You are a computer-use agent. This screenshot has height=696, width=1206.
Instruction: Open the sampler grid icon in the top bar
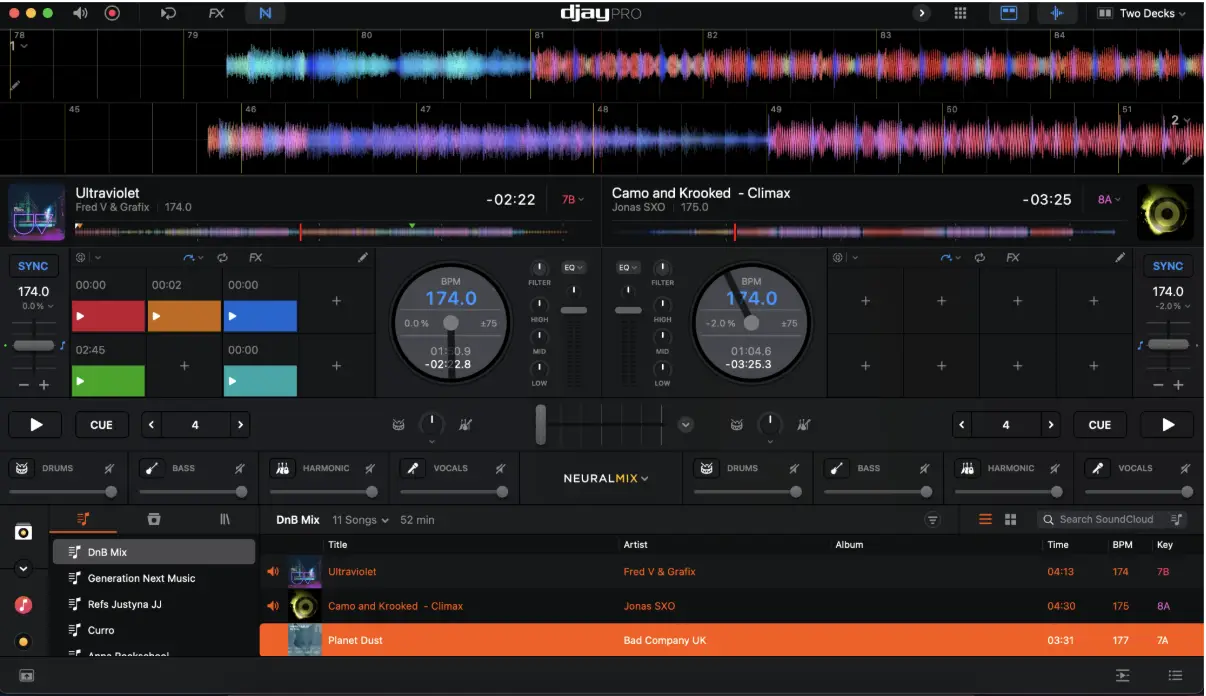pos(960,13)
